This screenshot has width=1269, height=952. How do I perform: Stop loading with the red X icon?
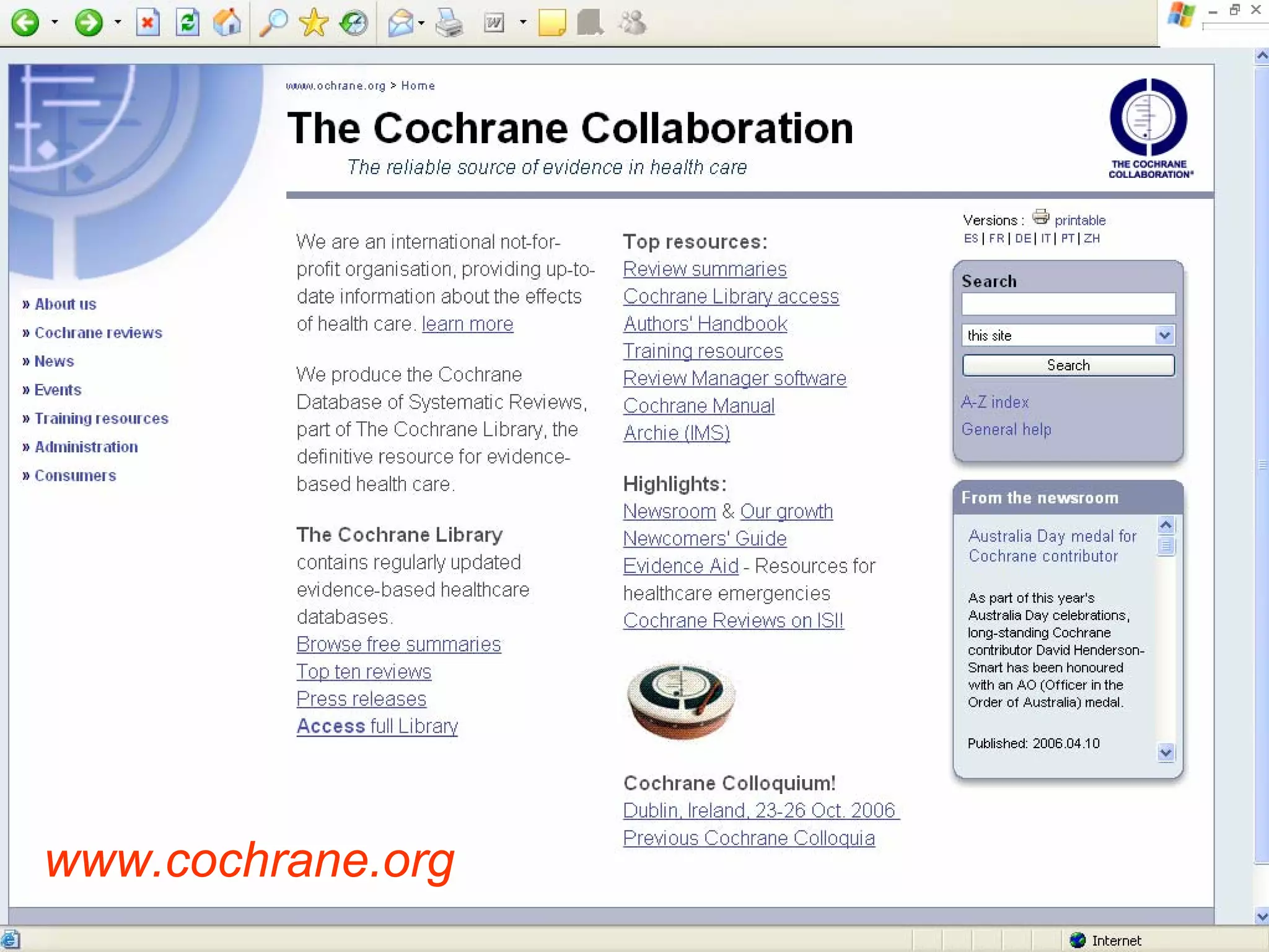point(147,23)
